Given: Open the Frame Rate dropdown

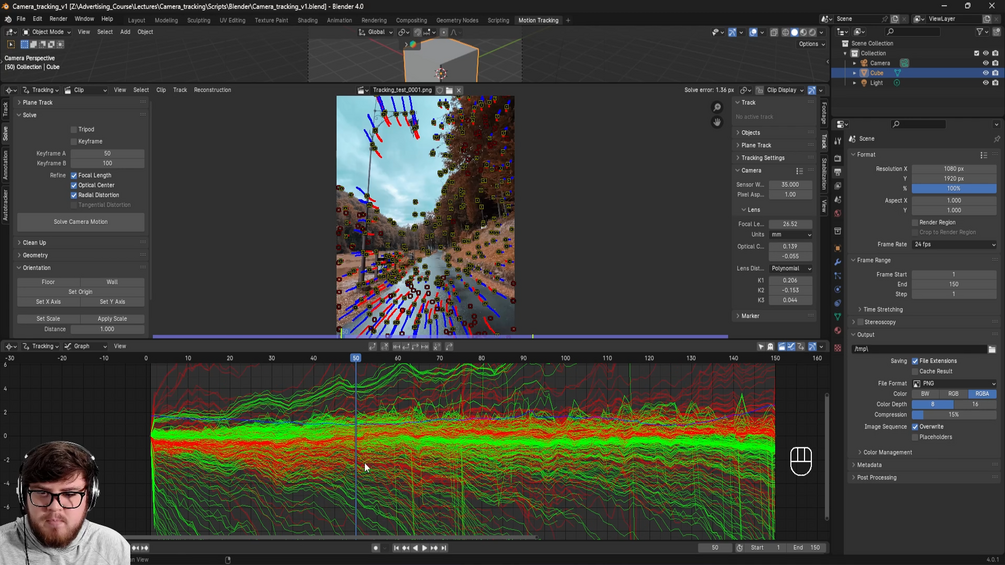Looking at the screenshot, I should [x=954, y=244].
